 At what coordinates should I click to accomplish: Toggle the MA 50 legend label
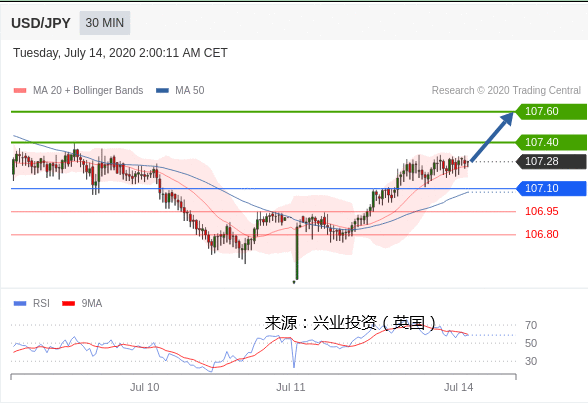coord(190,90)
